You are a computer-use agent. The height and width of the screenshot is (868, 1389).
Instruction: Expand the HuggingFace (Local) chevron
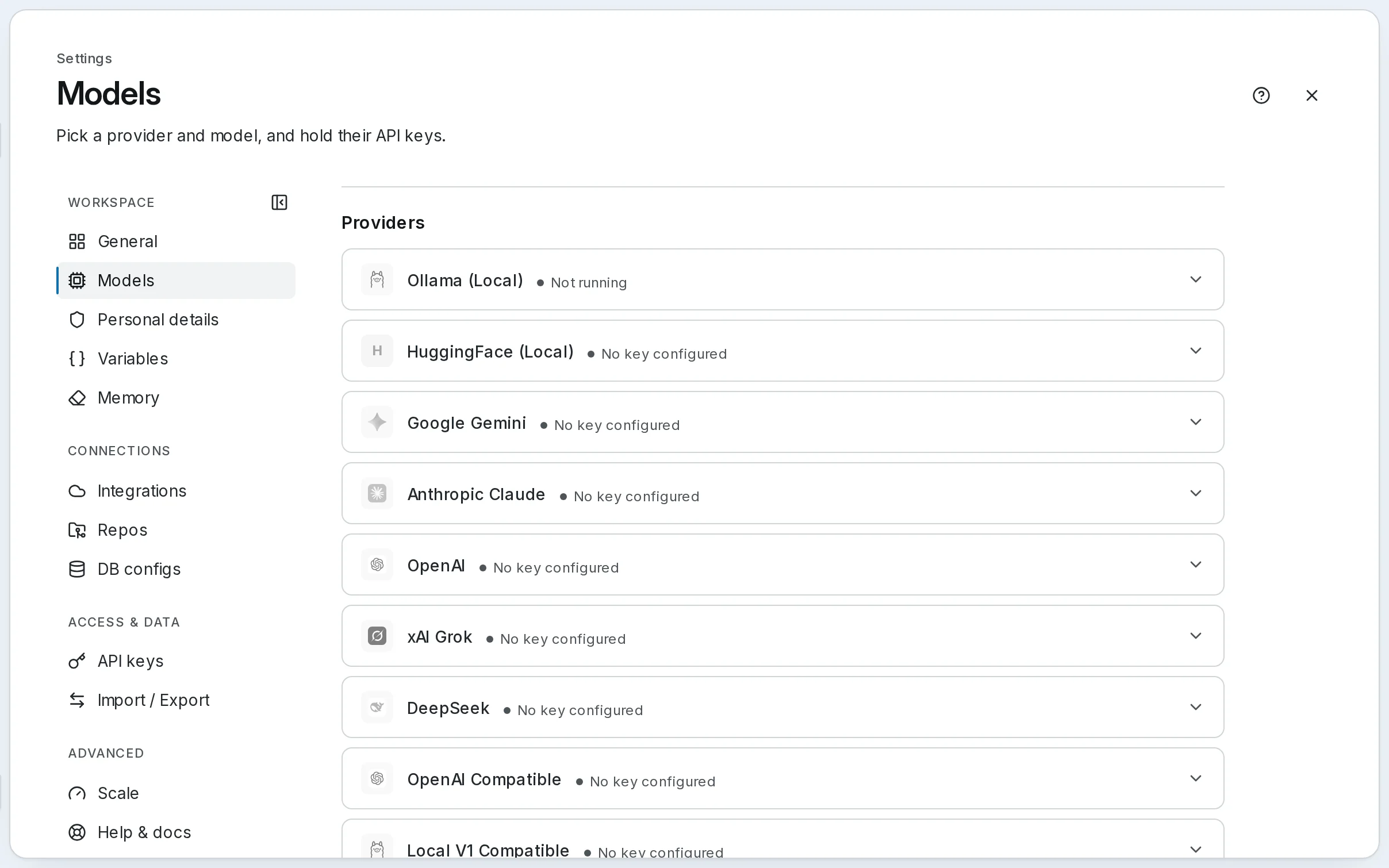[x=1196, y=351]
